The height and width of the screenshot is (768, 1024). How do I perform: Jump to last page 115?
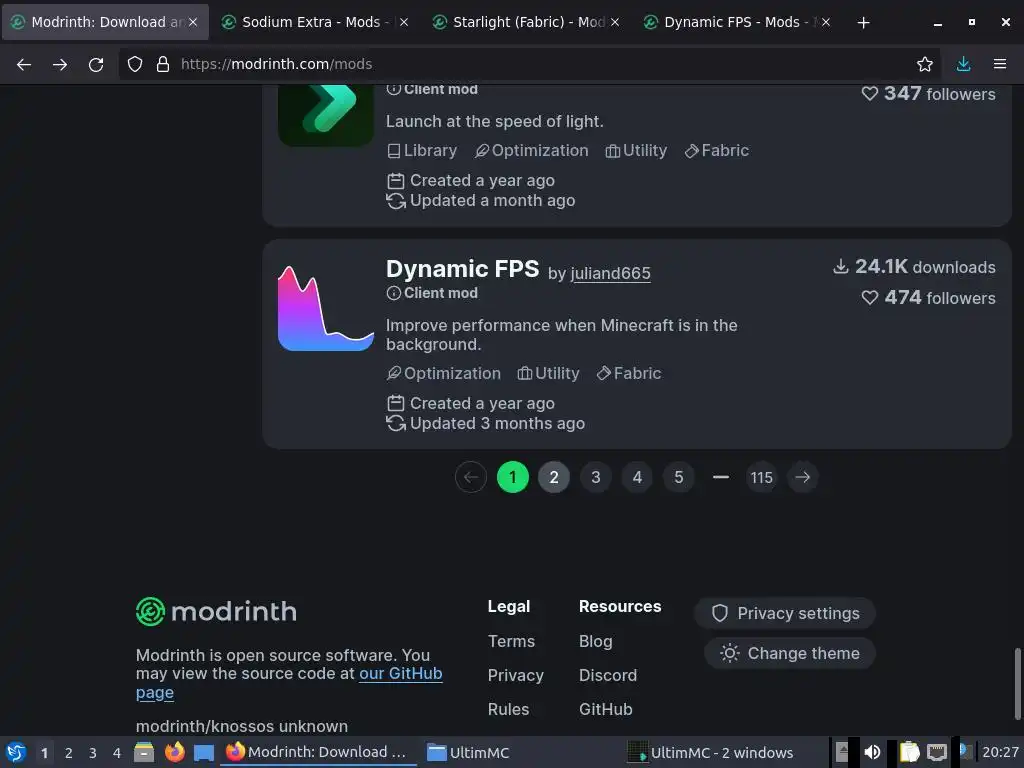point(761,477)
